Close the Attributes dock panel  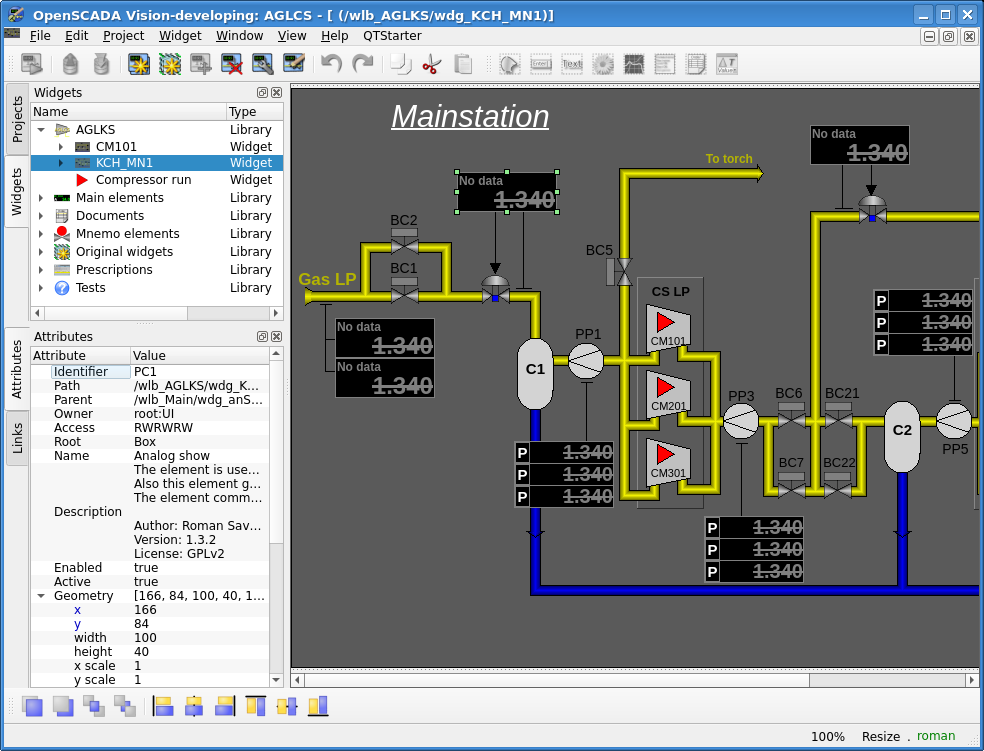276,337
